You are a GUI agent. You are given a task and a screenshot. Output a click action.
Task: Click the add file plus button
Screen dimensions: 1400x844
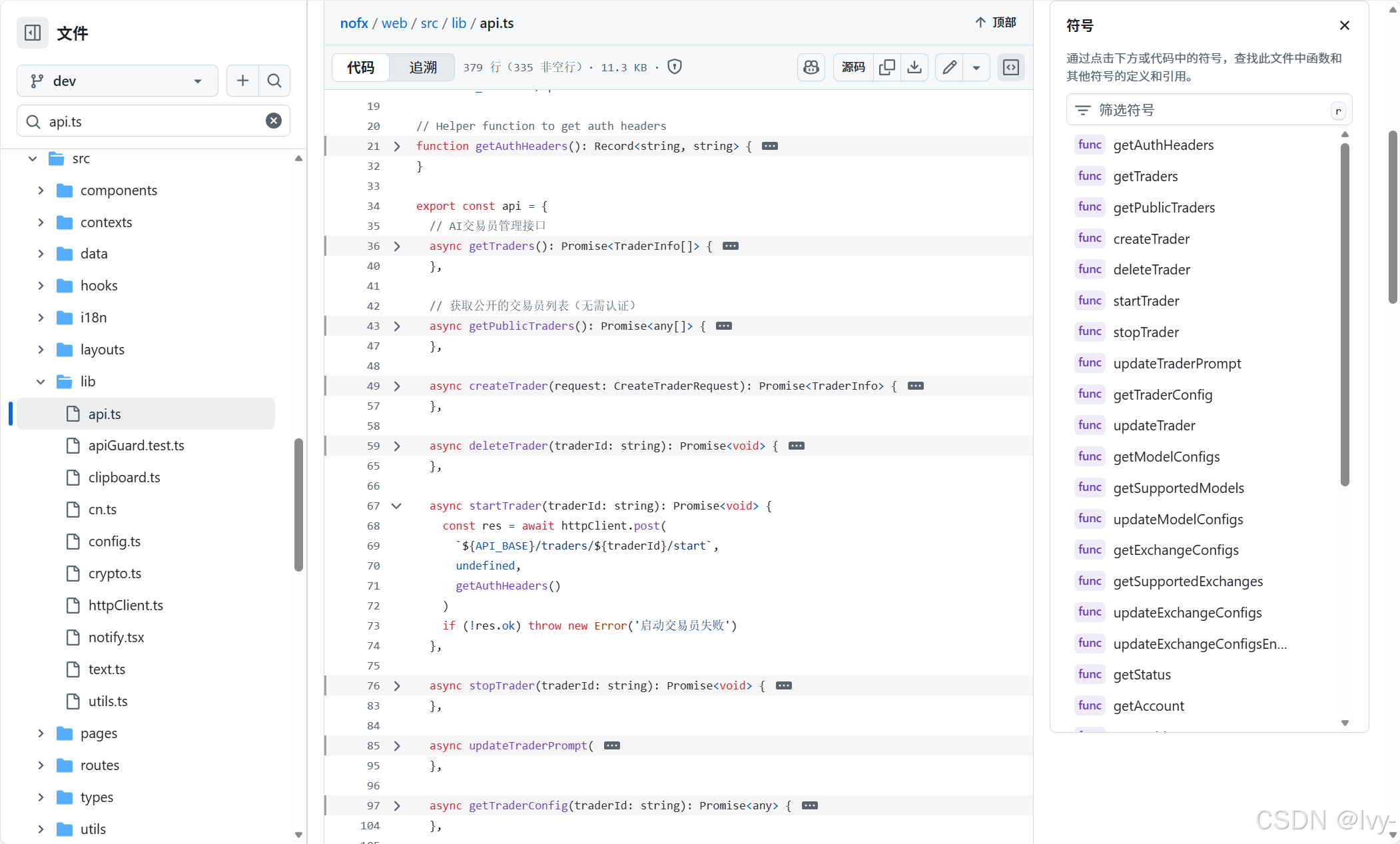point(242,81)
